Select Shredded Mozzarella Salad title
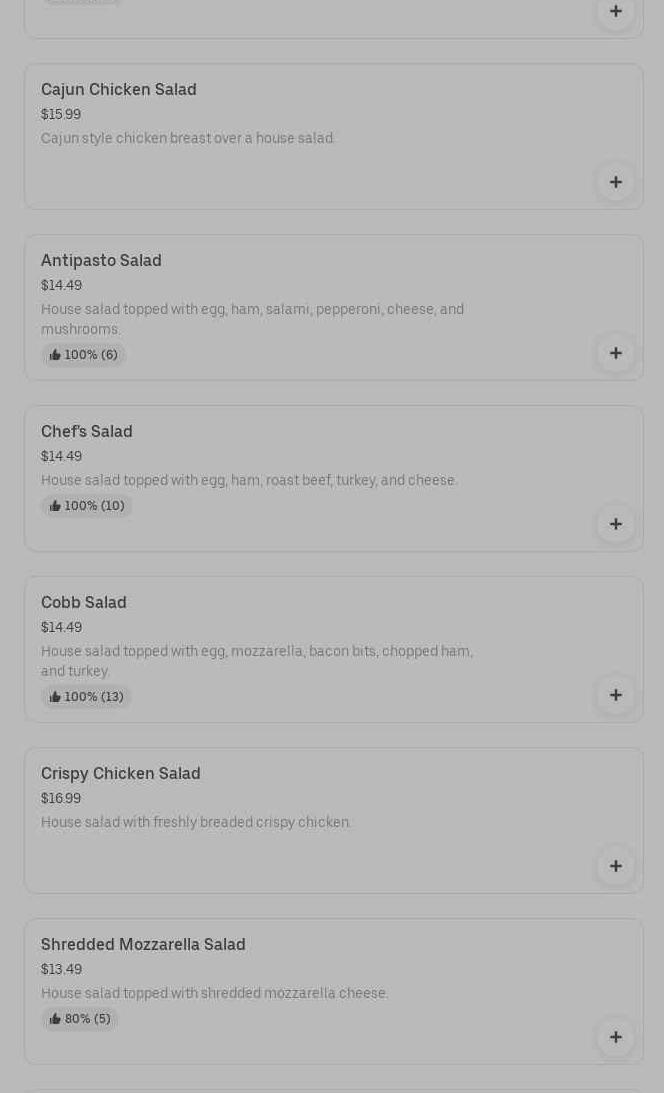This screenshot has height=1093, width=664. click(x=143, y=945)
